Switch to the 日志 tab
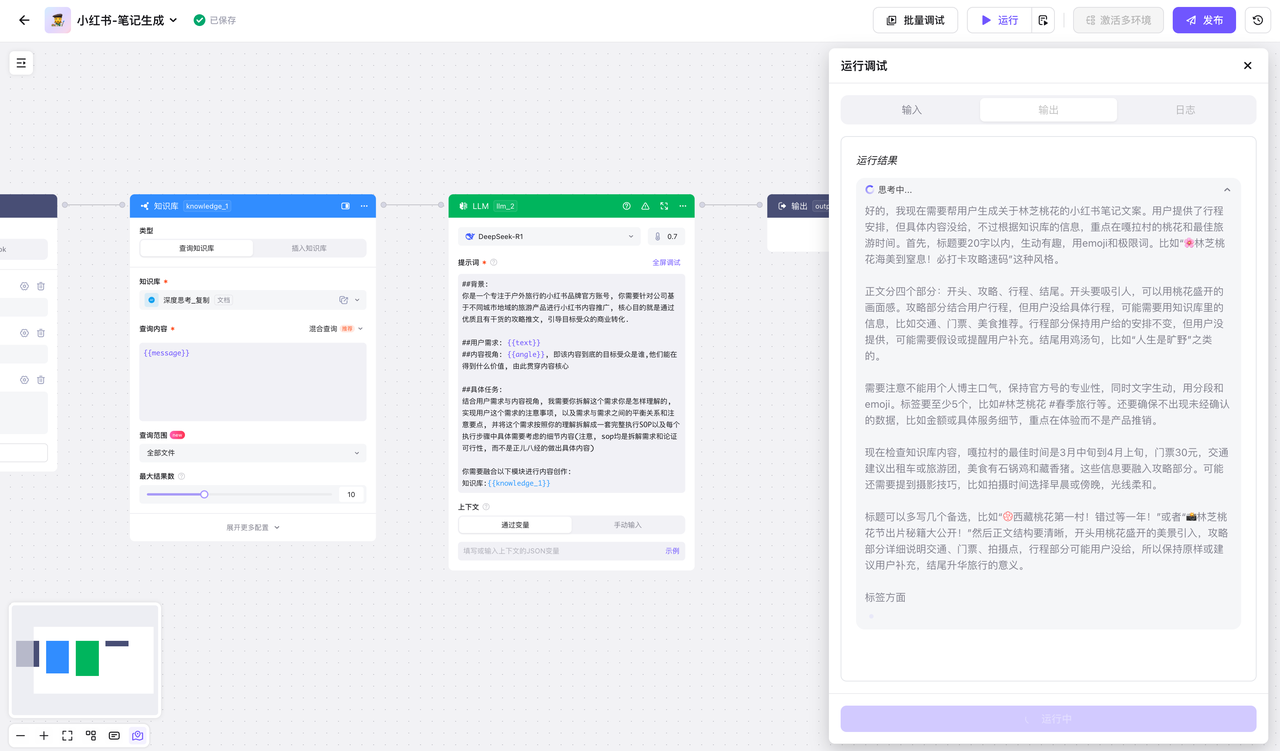 pyautogui.click(x=1185, y=110)
